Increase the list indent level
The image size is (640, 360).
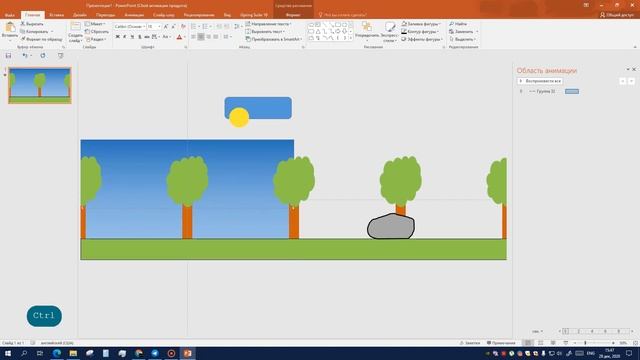click(x=227, y=27)
